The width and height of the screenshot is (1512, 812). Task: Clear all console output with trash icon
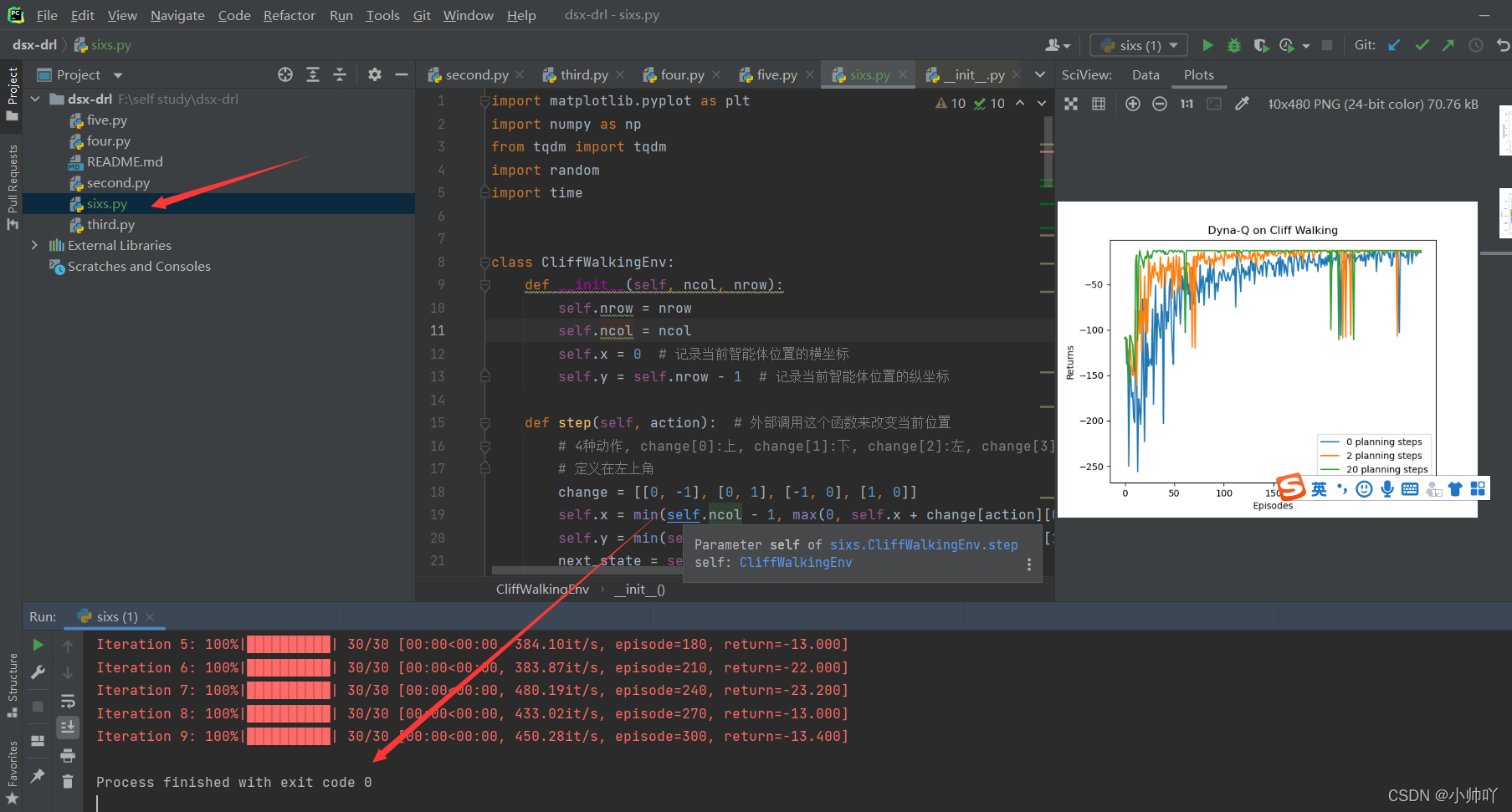click(68, 782)
